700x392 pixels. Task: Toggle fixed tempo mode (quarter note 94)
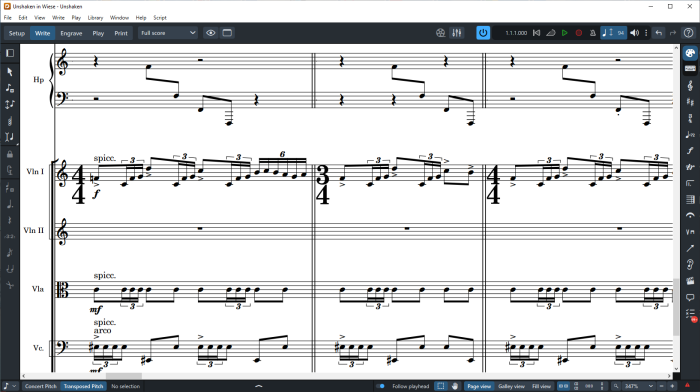(613, 33)
